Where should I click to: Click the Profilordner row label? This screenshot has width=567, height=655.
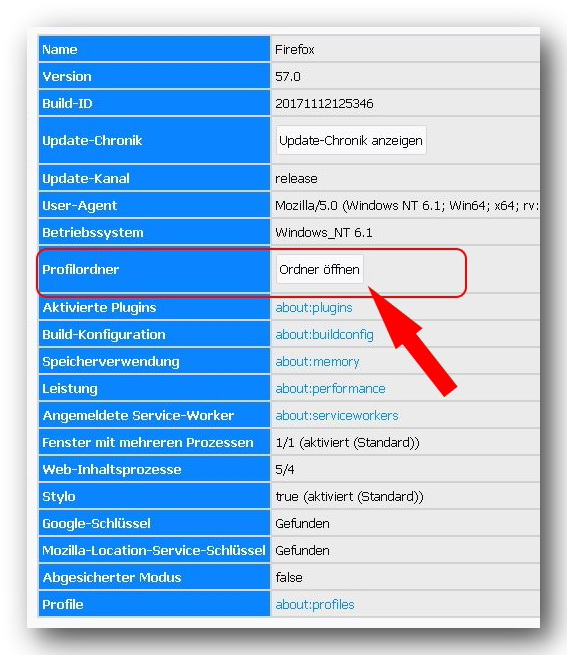coord(81,269)
